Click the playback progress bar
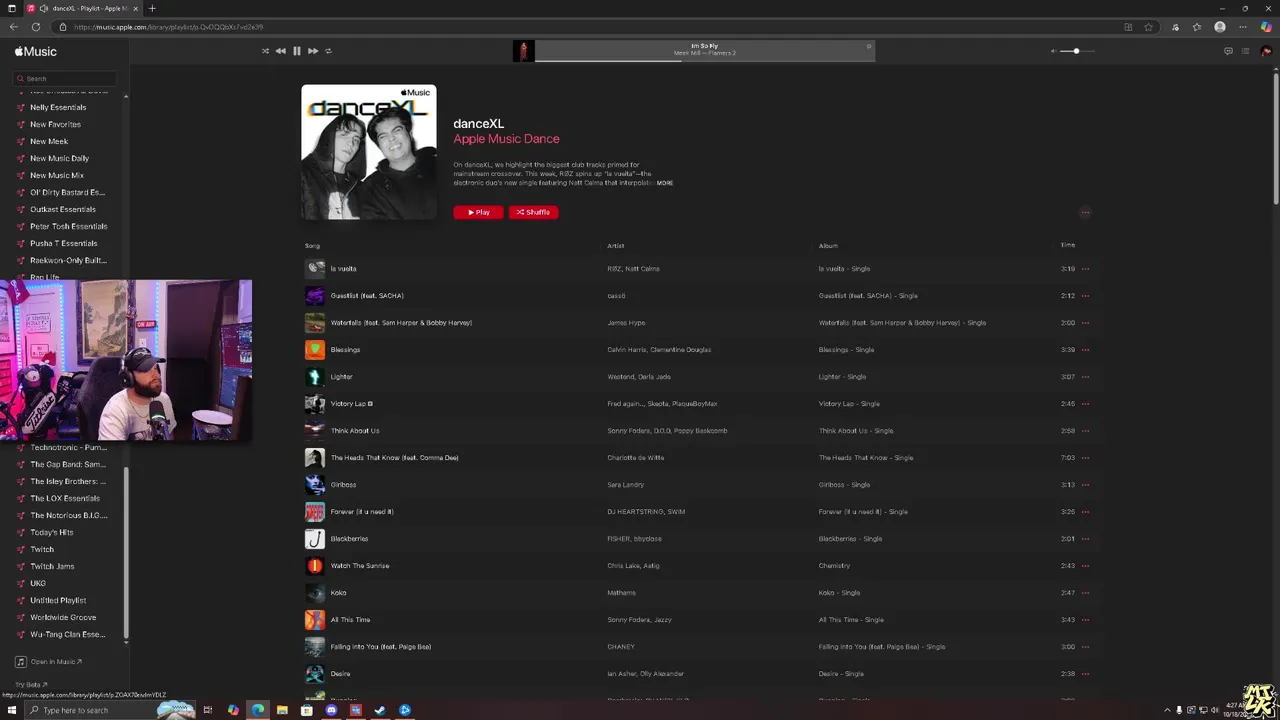Screen dimensions: 1280x720 (704, 61)
